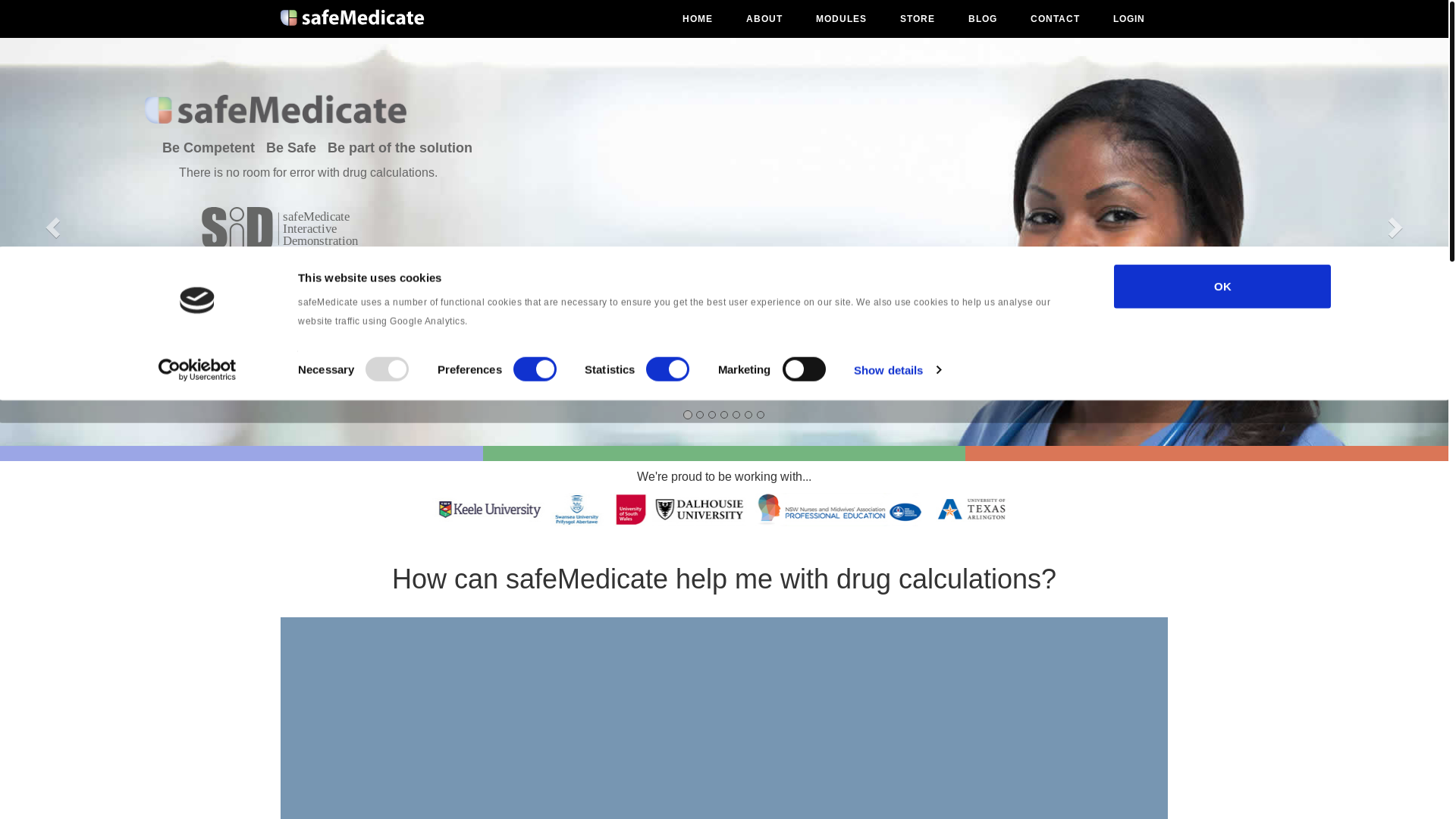Open the BLOG menu item

tap(983, 19)
